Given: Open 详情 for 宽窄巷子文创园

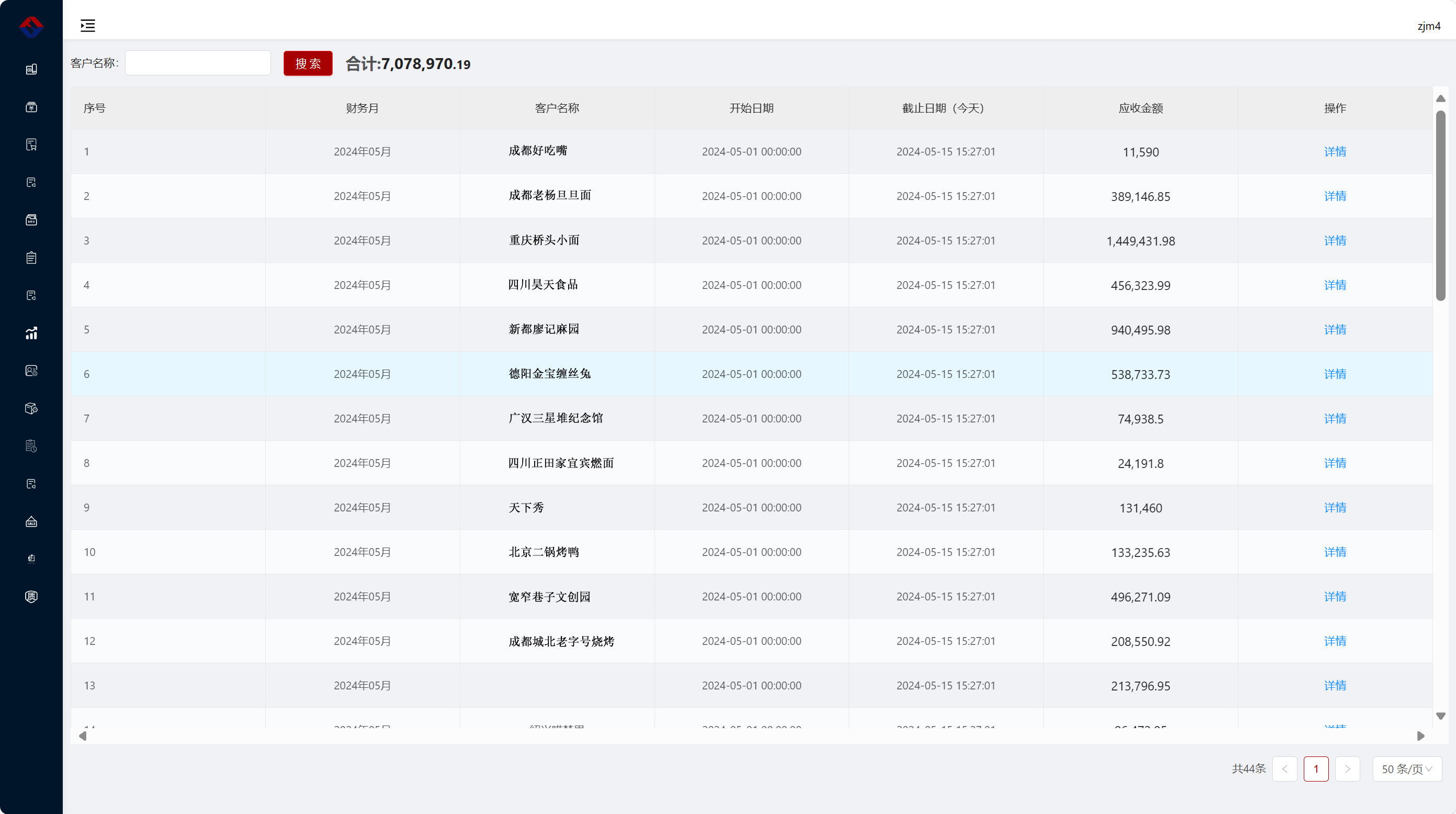Looking at the screenshot, I should point(1335,597).
